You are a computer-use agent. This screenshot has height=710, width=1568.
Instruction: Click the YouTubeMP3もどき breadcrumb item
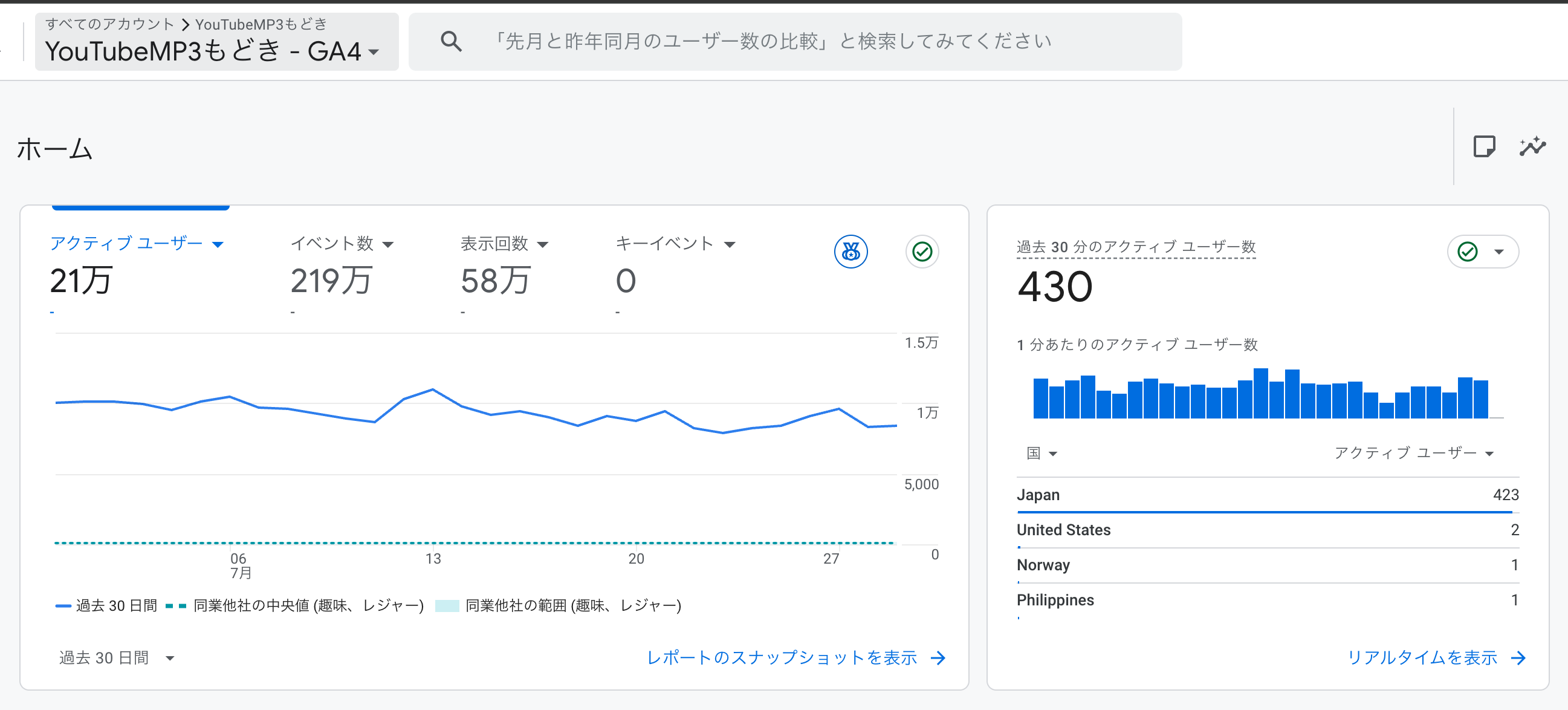262,24
